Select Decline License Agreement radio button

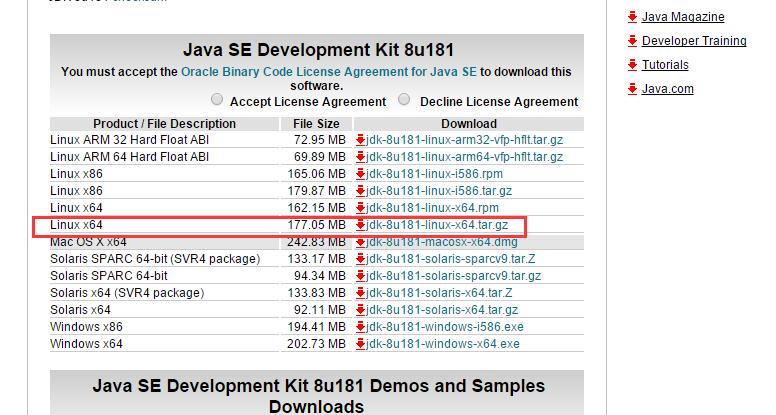click(x=404, y=99)
